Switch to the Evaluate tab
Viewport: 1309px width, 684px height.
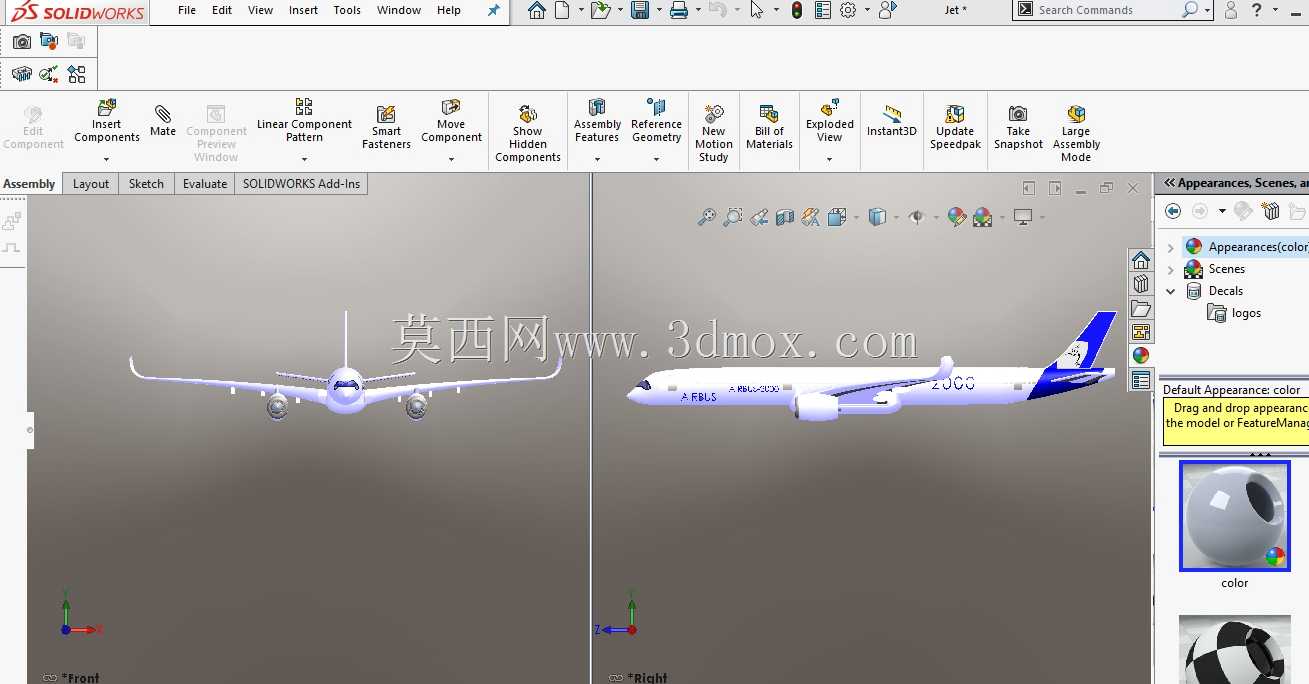click(x=205, y=184)
